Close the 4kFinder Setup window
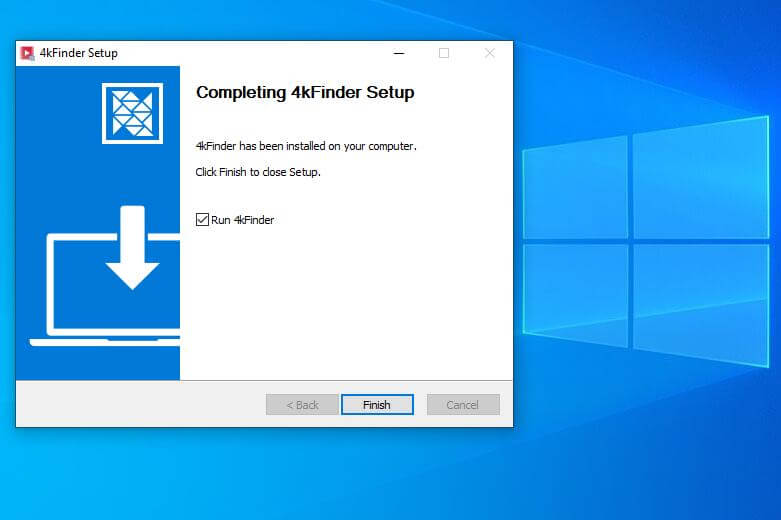 [x=489, y=53]
